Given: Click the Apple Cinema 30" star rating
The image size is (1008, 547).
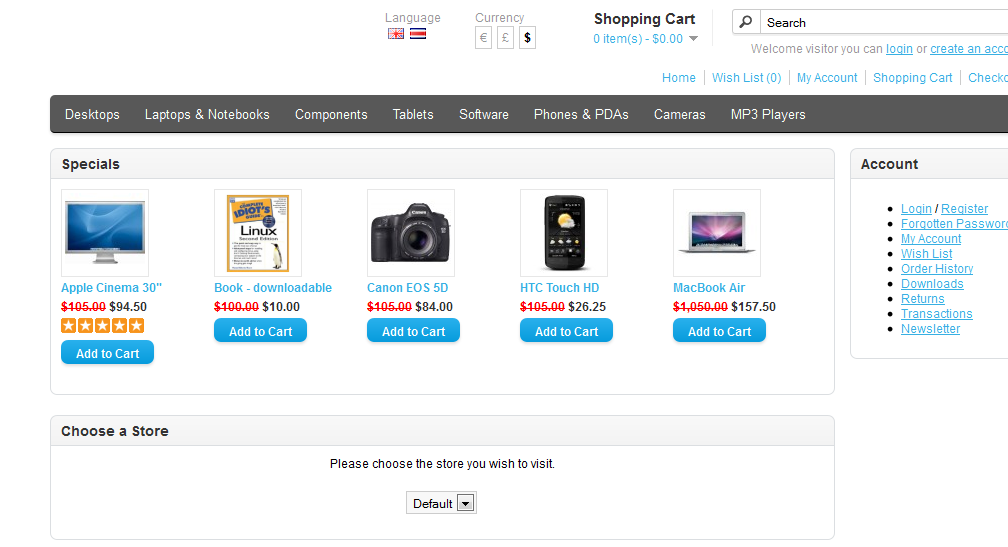Looking at the screenshot, I should pos(103,325).
